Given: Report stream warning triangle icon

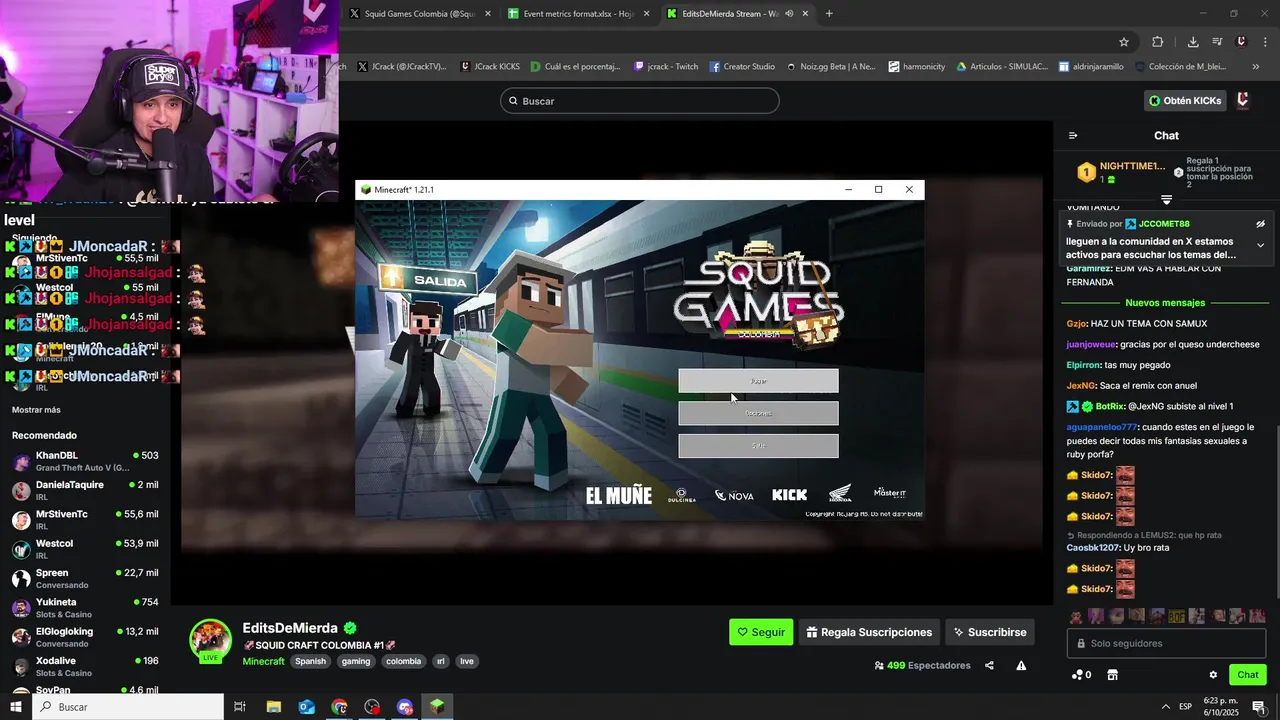Looking at the screenshot, I should (x=1021, y=666).
